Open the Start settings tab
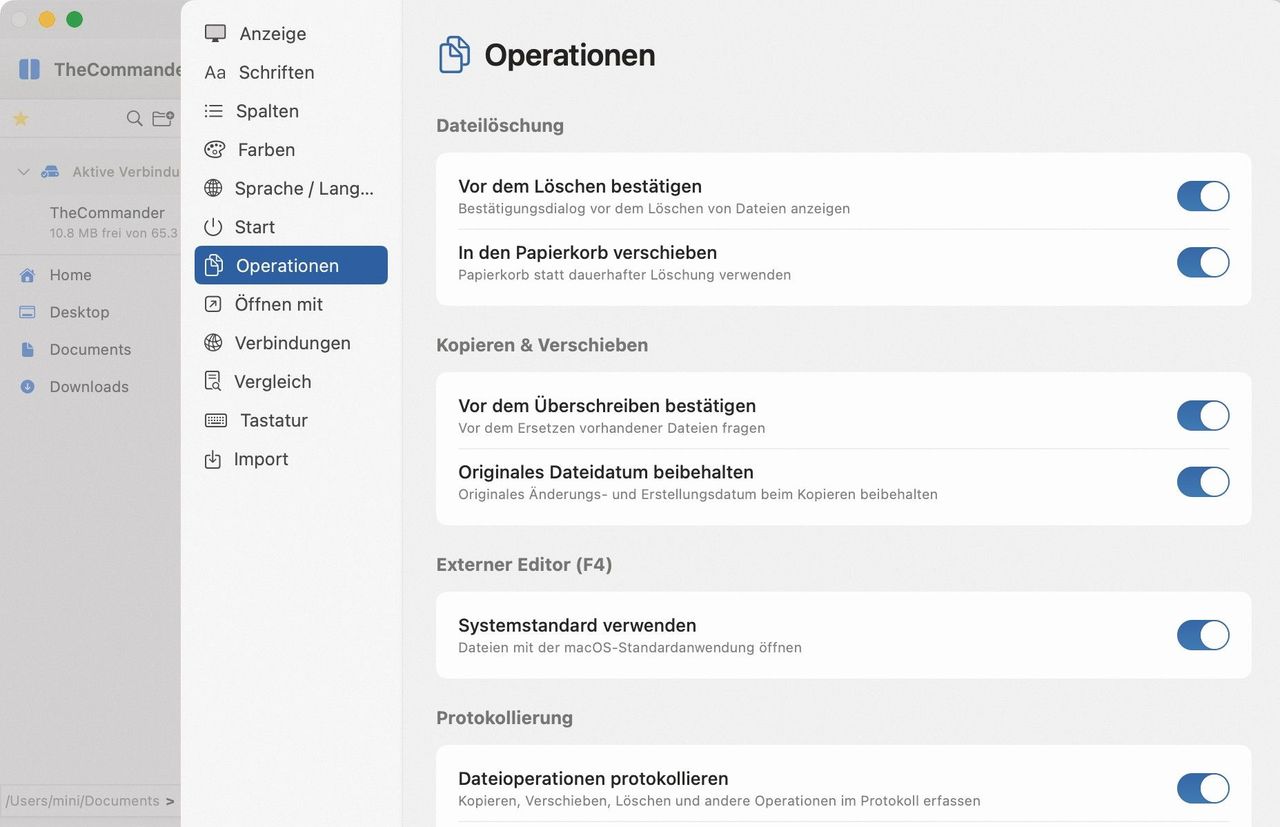Image resolution: width=1280 pixels, height=827 pixels. click(291, 227)
